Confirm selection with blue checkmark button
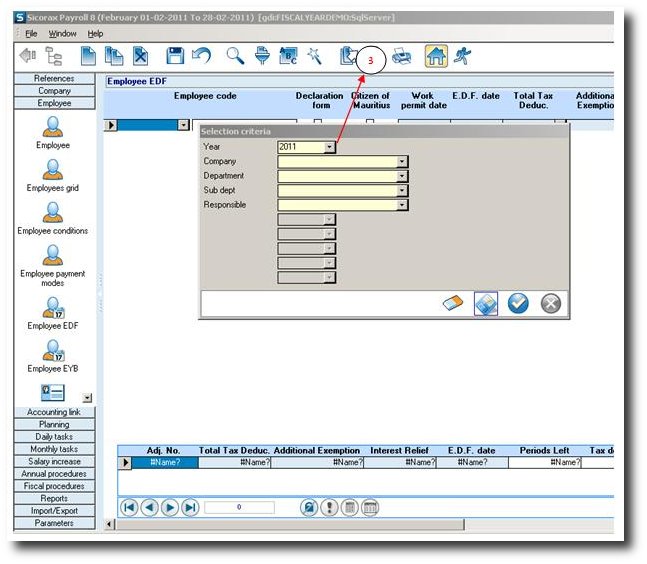 (x=517, y=304)
